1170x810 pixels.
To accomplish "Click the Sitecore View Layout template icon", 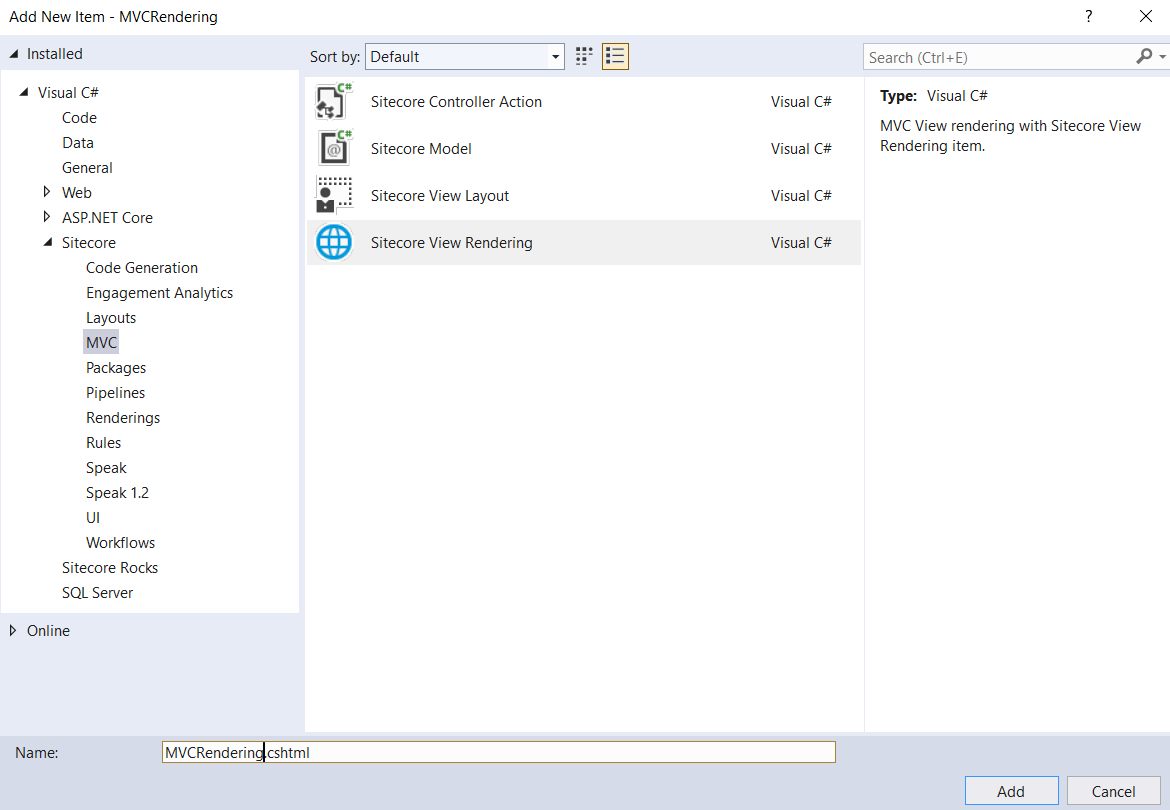I will click(334, 195).
